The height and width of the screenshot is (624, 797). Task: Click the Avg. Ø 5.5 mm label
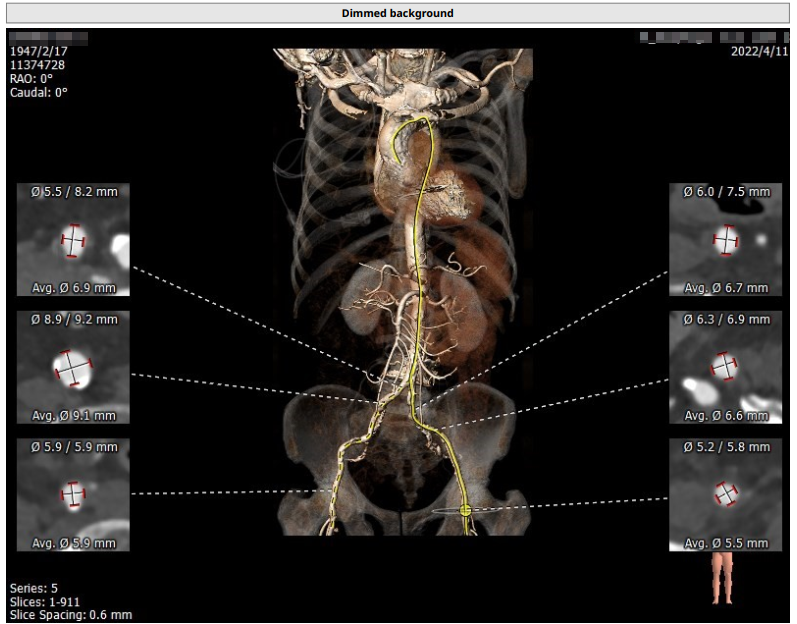click(726, 543)
